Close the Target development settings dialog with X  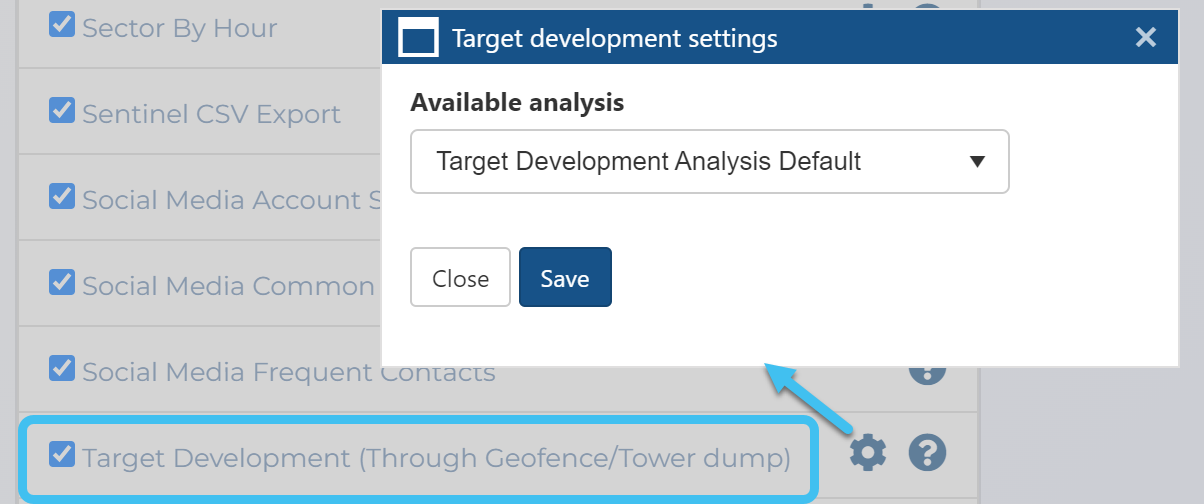pyautogui.click(x=1146, y=38)
